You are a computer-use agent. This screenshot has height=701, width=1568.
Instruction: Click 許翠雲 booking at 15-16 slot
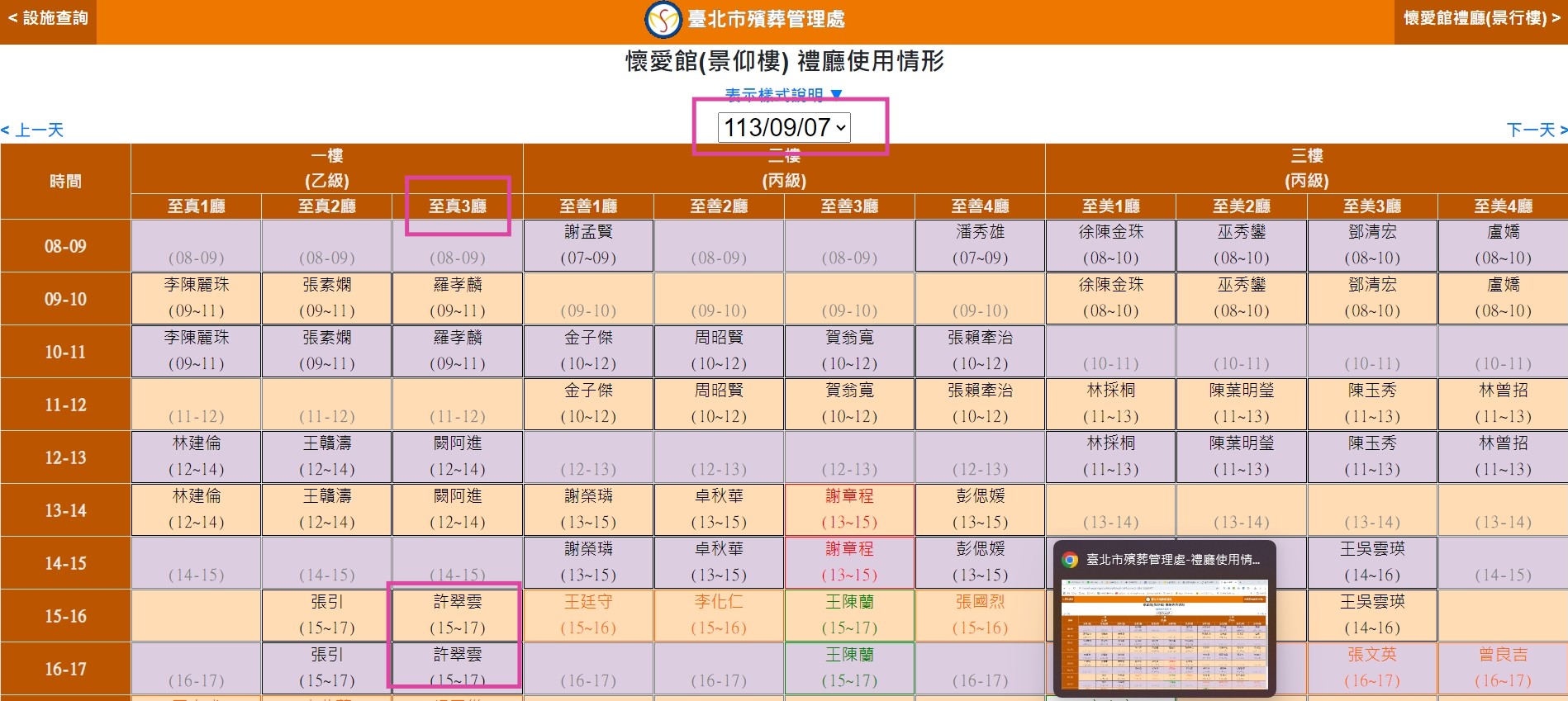458,615
